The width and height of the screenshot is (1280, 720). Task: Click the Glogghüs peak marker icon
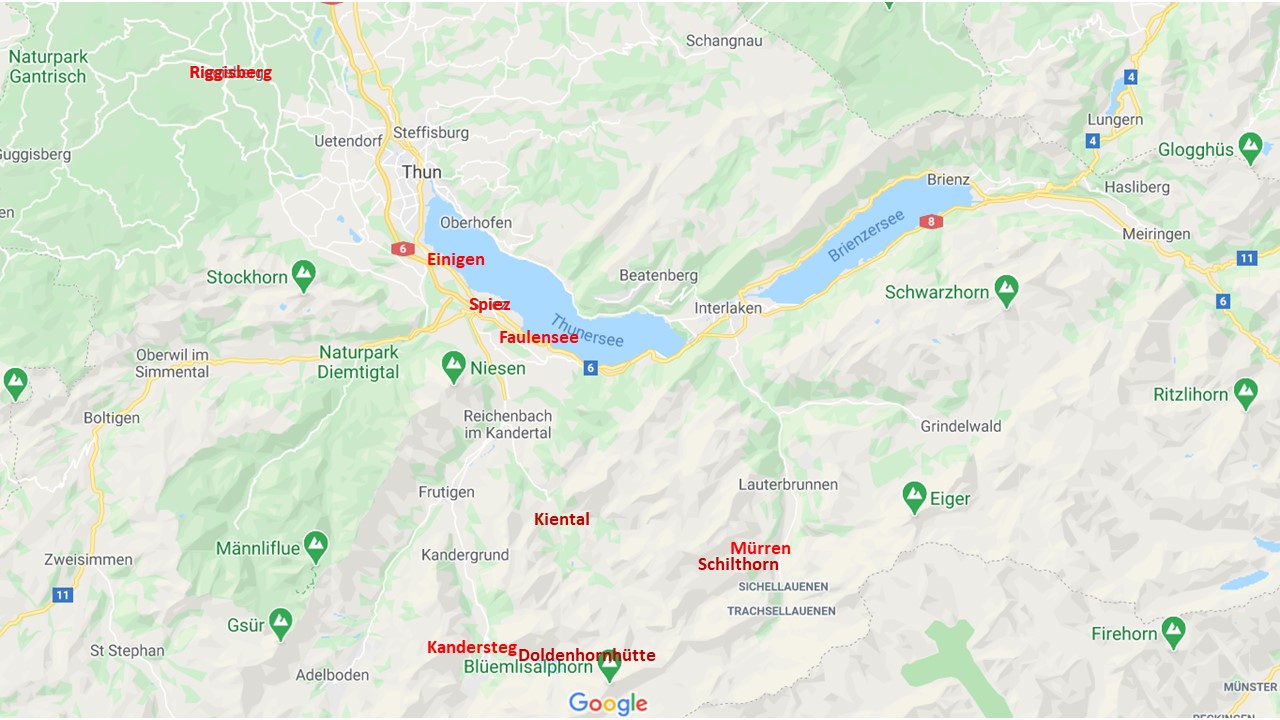(1250, 148)
